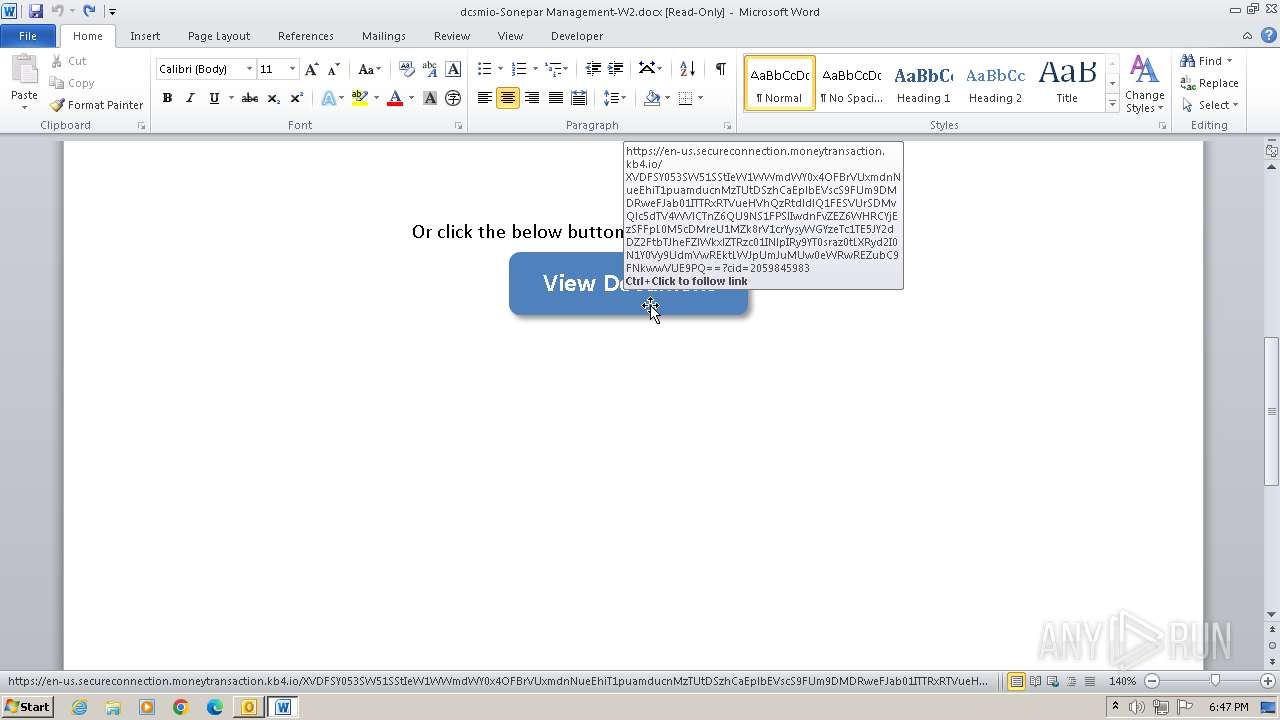This screenshot has height=720, width=1280.
Task: Apply text highlight color
Action: 360,98
